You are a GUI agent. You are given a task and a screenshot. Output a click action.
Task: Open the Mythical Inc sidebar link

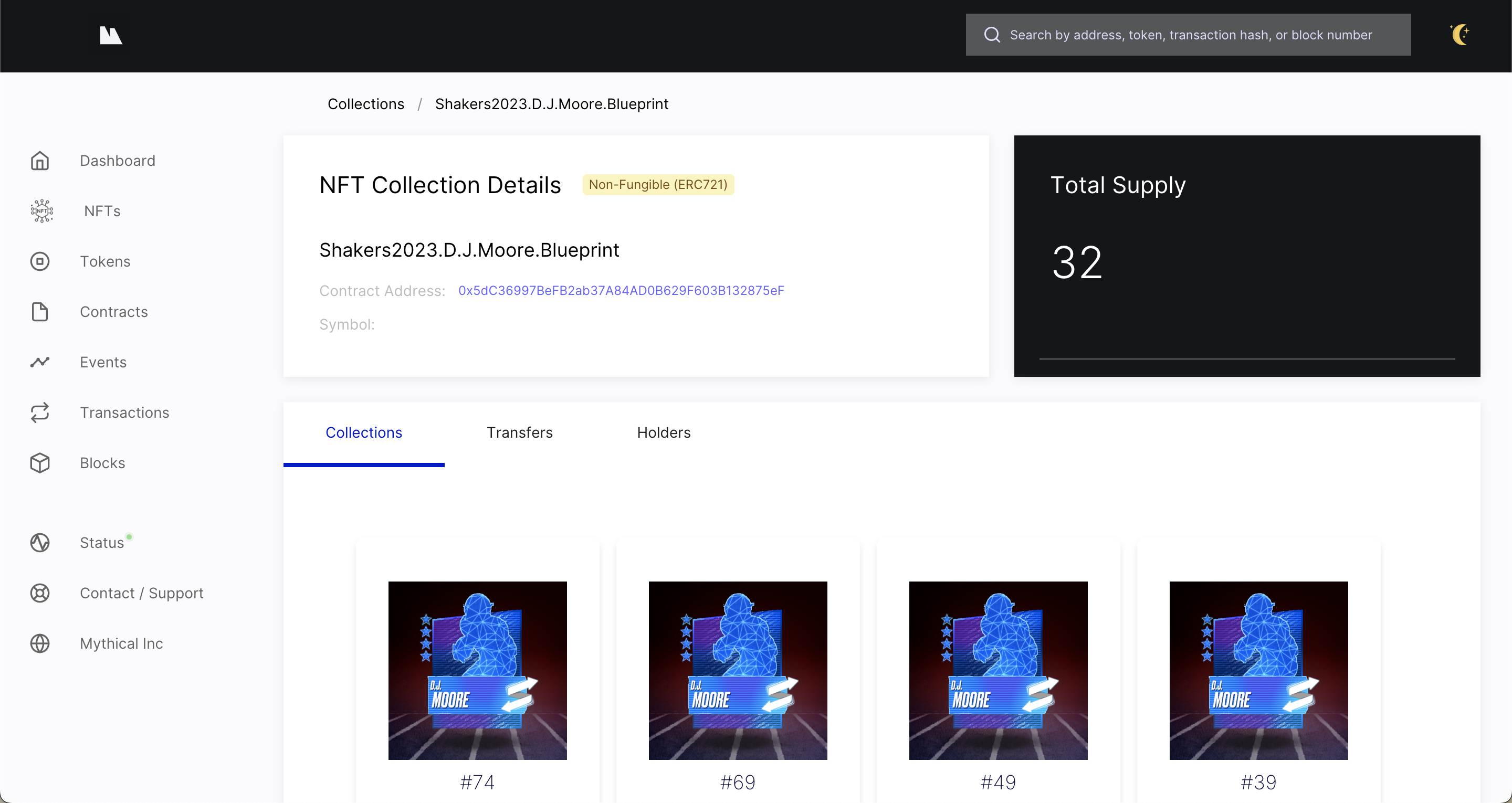click(121, 644)
